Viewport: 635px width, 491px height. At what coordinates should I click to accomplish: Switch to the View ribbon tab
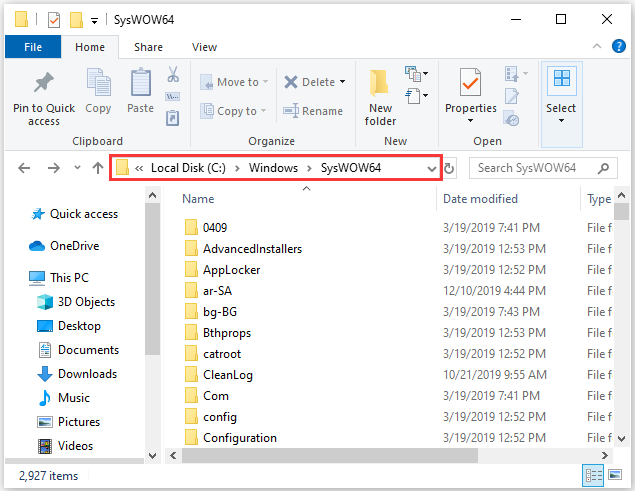(x=204, y=47)
